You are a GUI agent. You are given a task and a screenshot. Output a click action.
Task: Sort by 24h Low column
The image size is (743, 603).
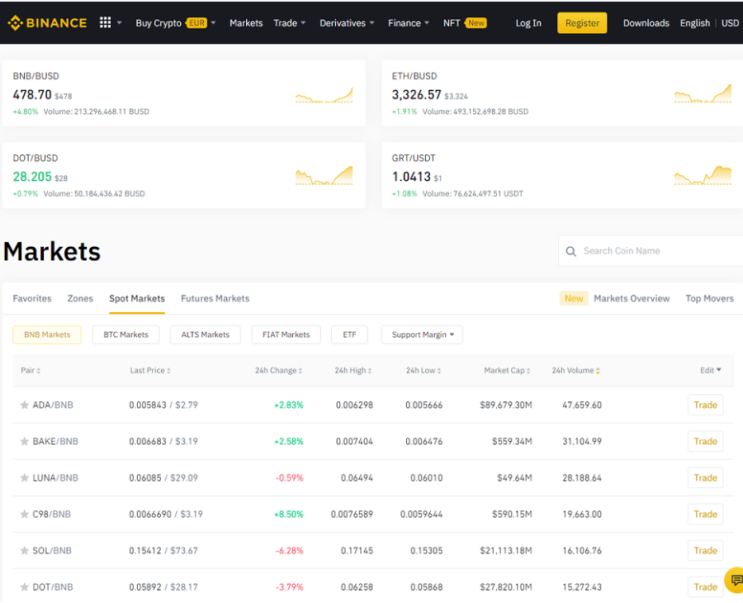click(x=424, y=370)
